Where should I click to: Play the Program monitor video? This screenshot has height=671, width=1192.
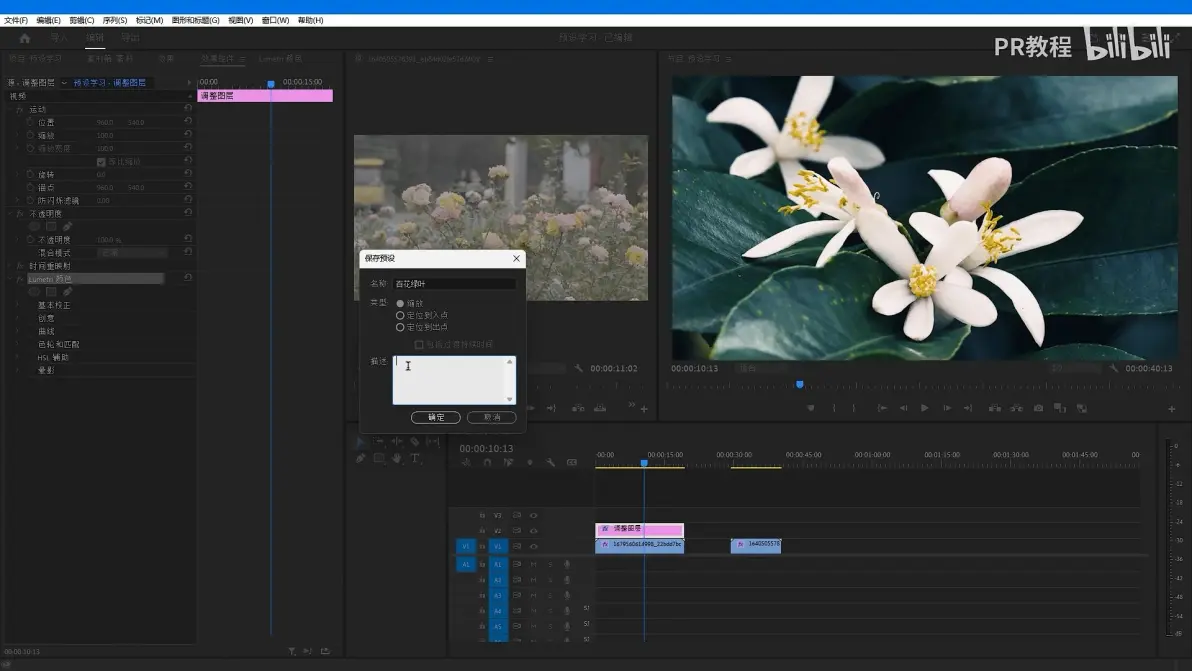pyautogui.click(x=924, y=408)
